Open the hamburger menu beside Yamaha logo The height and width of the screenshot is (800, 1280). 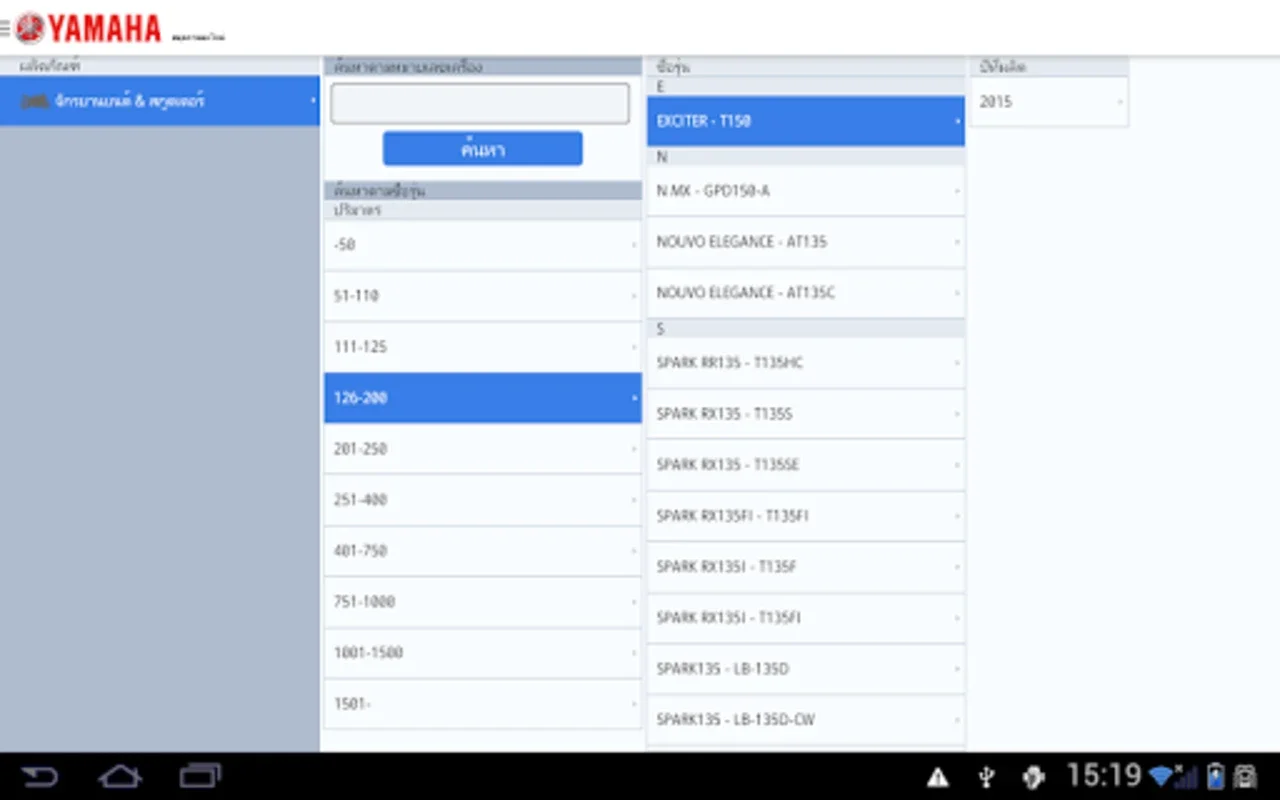click(x=5, y=29)
